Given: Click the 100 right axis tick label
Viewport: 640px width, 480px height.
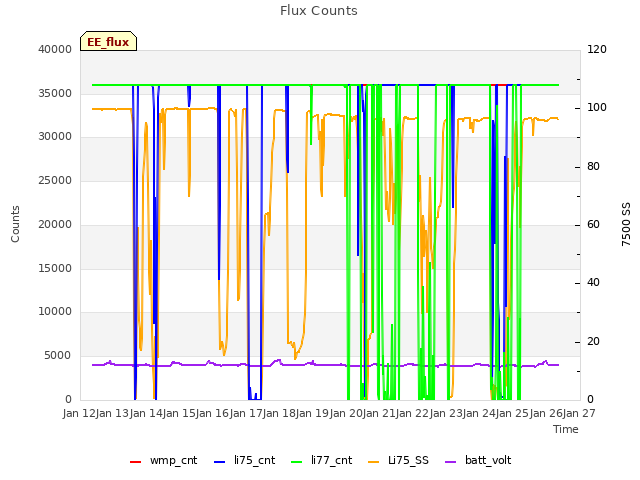Looking at the screenshot, I should [597, 108].
